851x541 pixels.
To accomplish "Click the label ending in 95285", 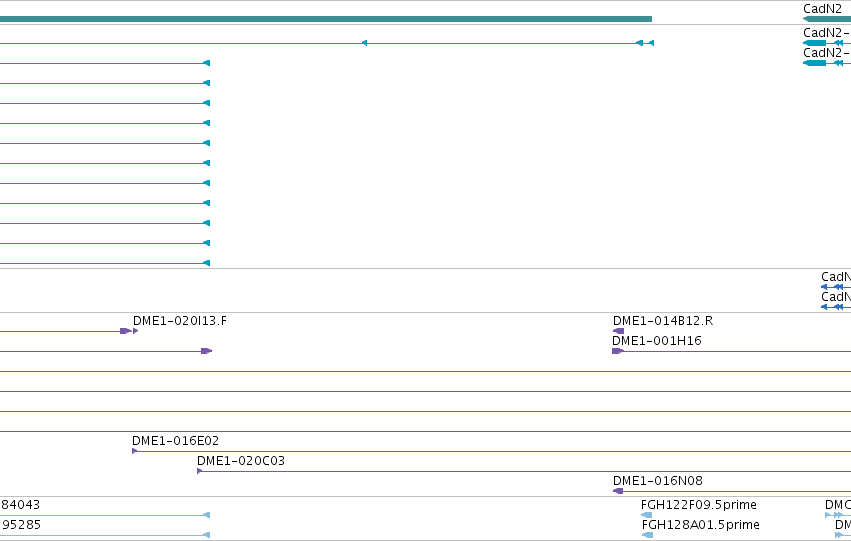I will [x=21, y=525].
